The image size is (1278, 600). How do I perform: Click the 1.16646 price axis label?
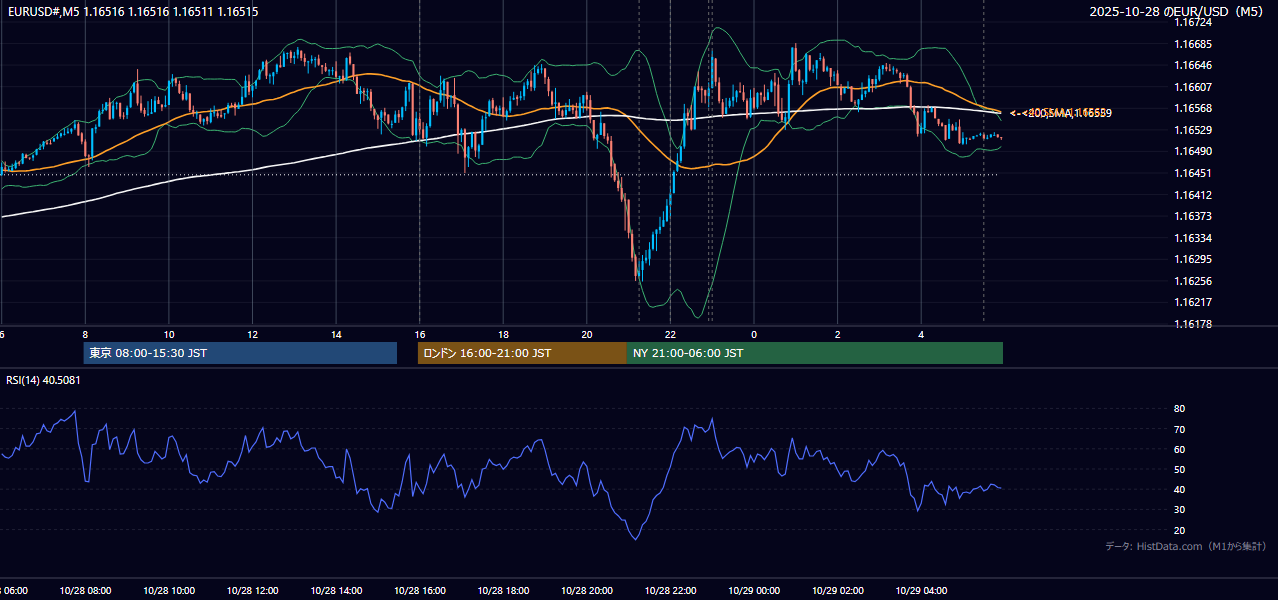point(1193,65)
